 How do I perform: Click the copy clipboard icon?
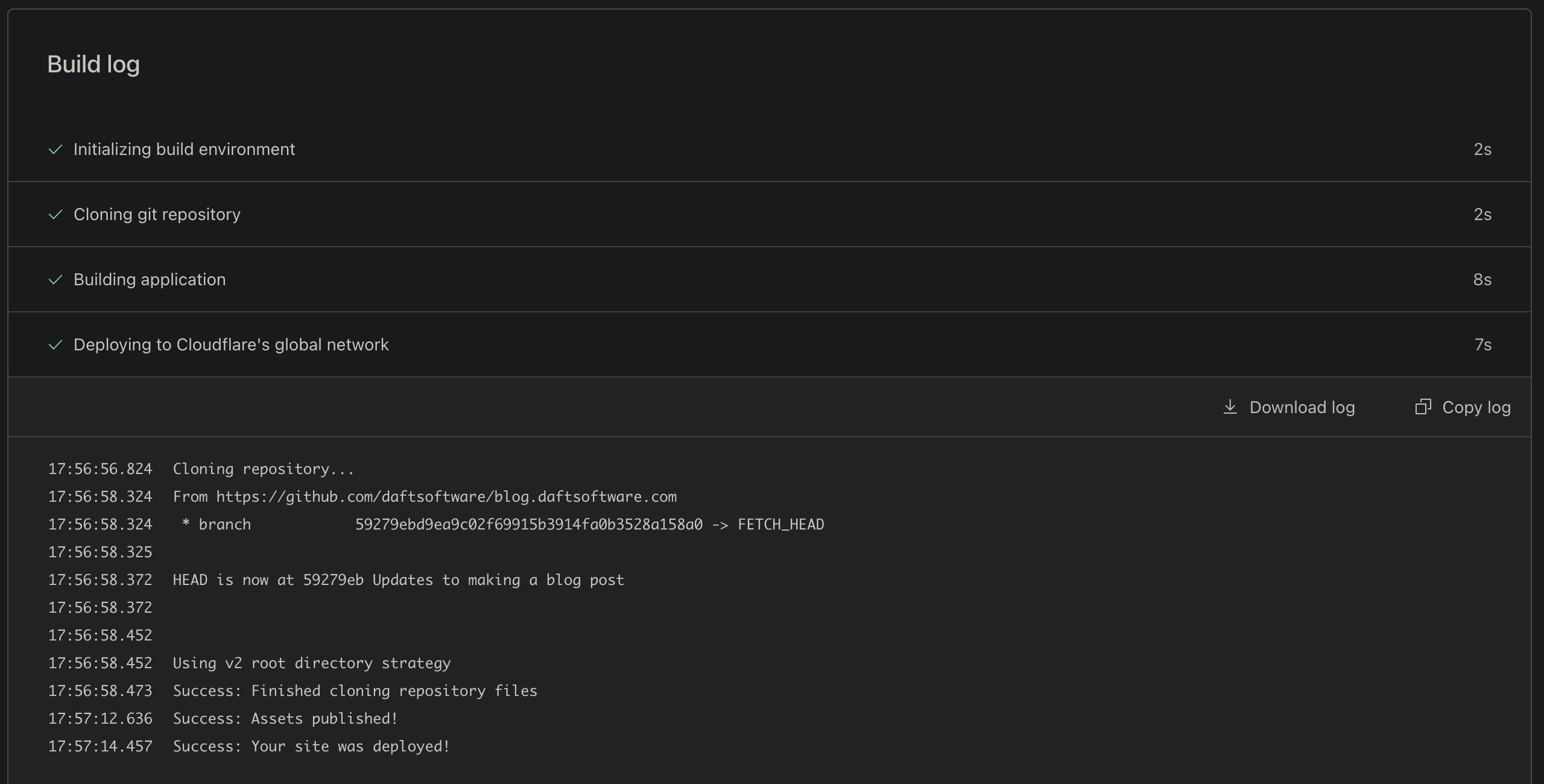pyautogui.click(x=1423, y=407)
